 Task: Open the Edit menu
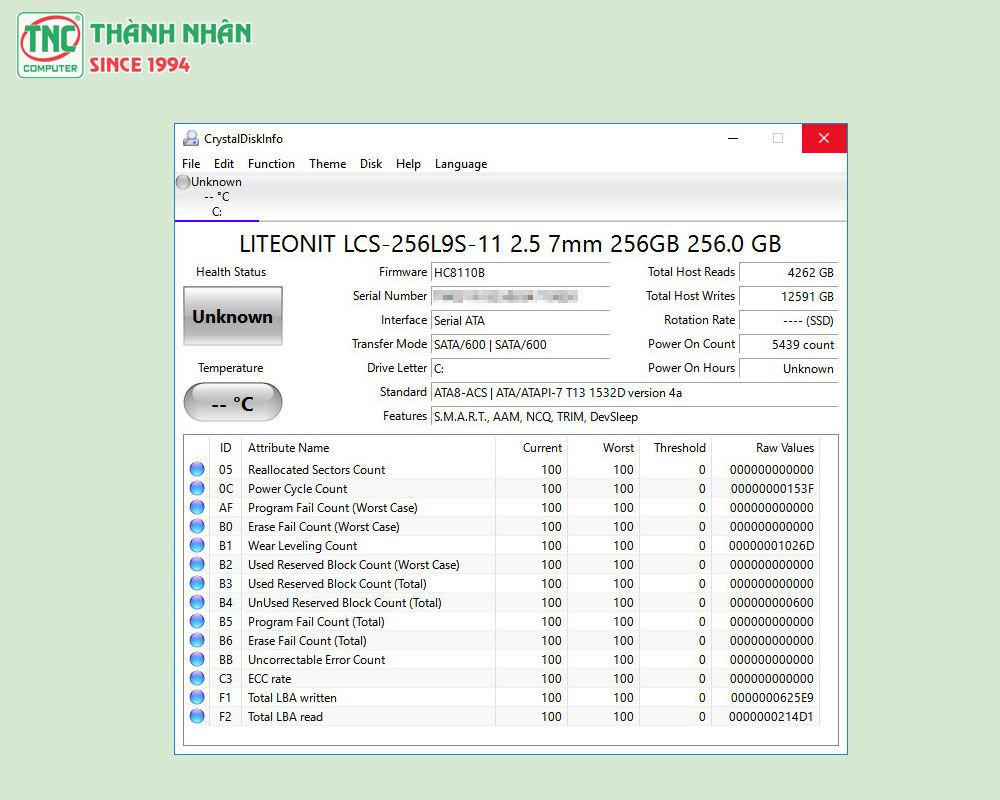[224, 164]
